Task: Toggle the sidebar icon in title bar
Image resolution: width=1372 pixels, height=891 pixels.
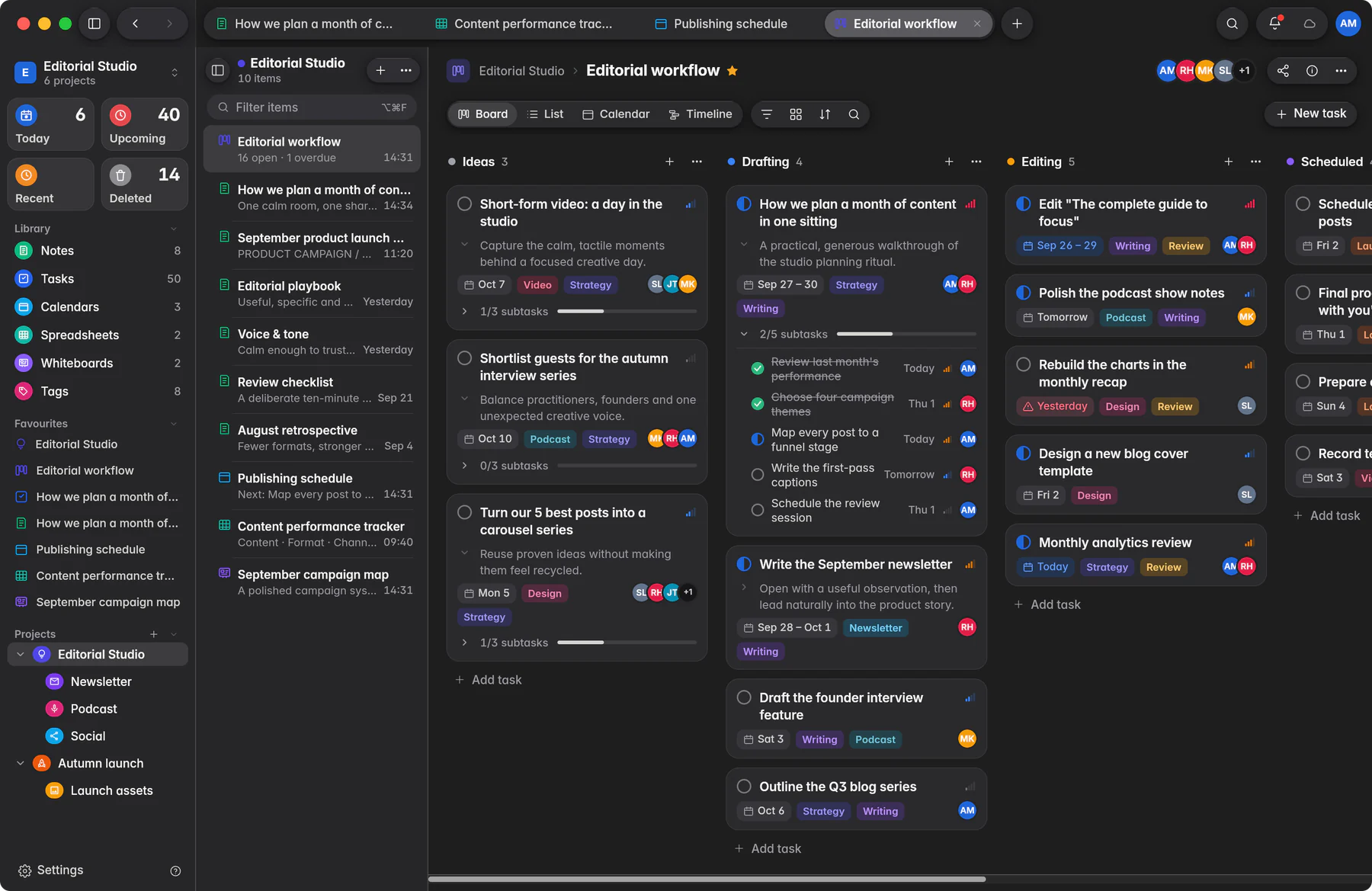Action: [95, 24]
